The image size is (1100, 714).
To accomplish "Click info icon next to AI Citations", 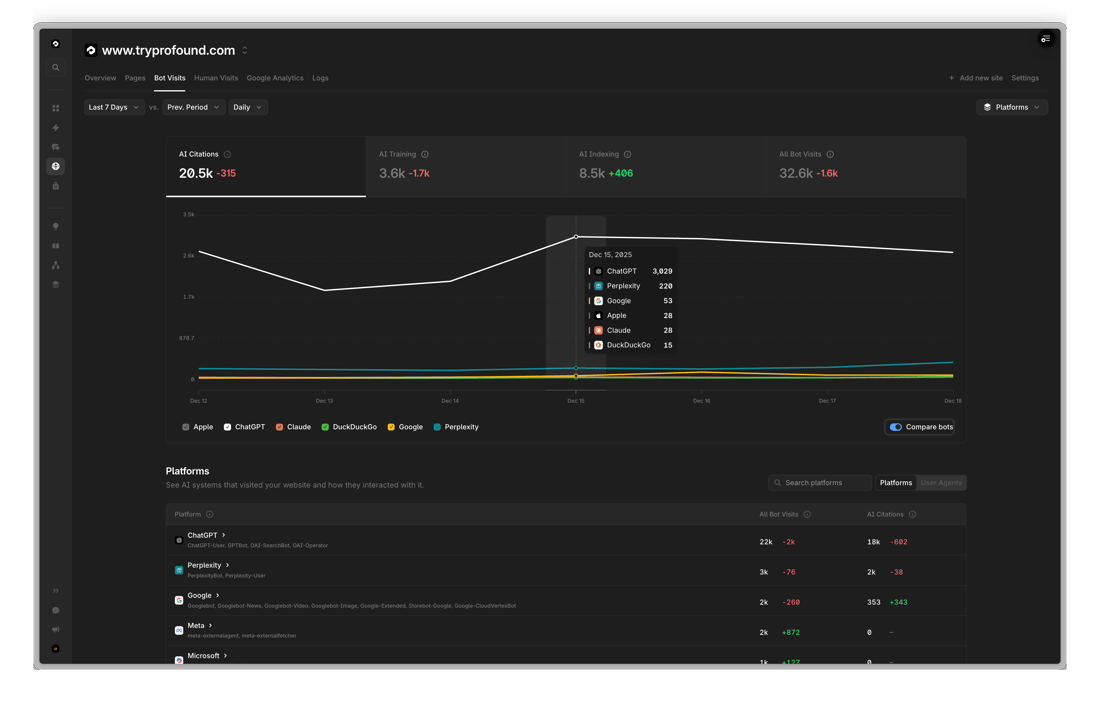I will (x=227, y=154).
